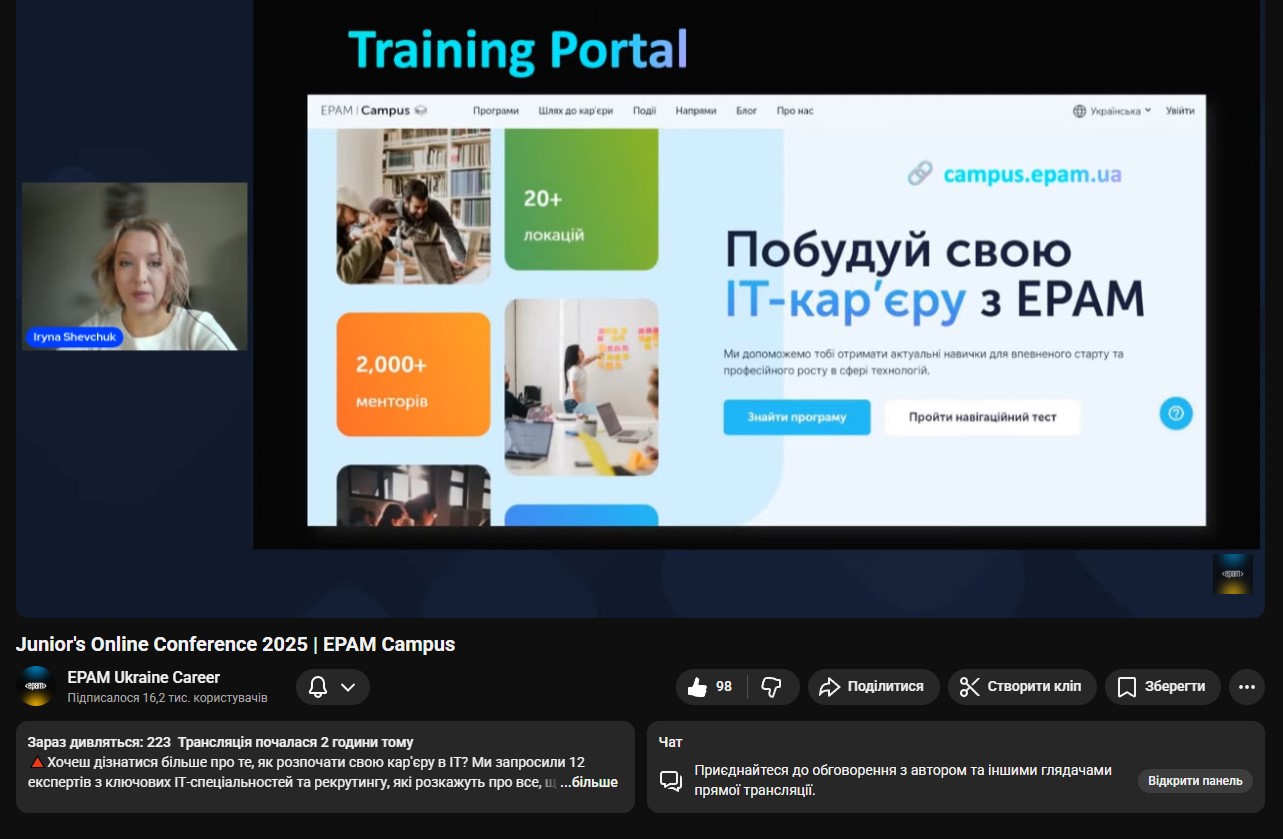
Task: Open the Українська language dropdown
Action: 1112,111
